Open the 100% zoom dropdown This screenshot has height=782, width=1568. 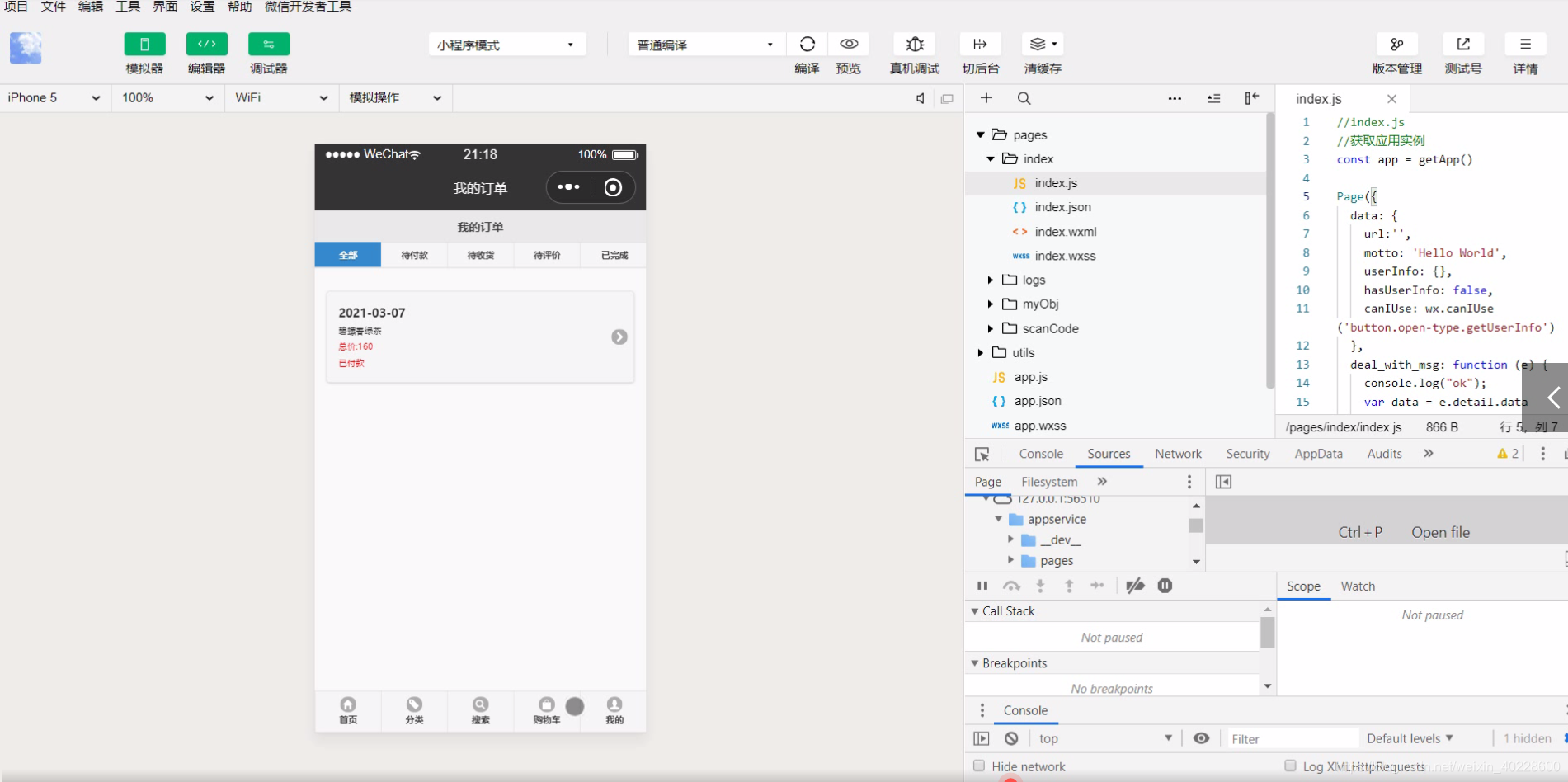(x=168, y=98)
